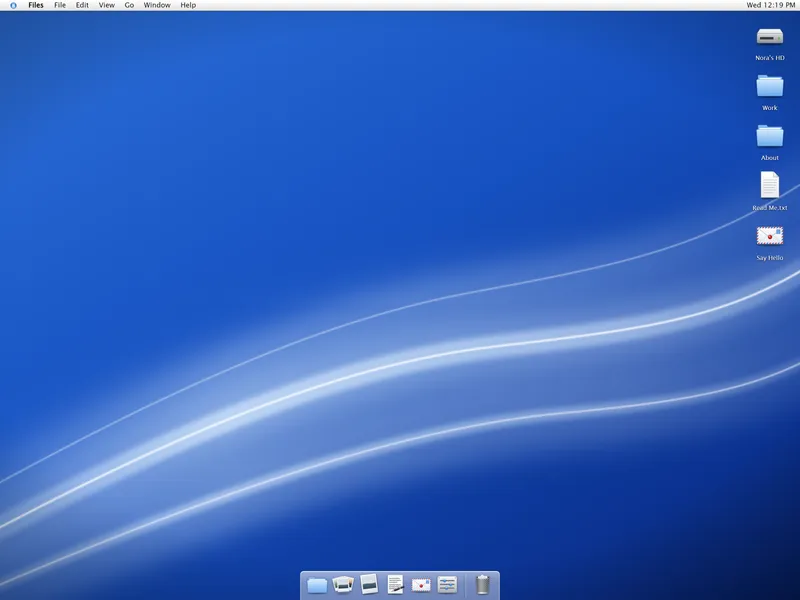Open the text editor document-with-pen dock icon
The width and height of the screenshot is (800, 600).
395,584
